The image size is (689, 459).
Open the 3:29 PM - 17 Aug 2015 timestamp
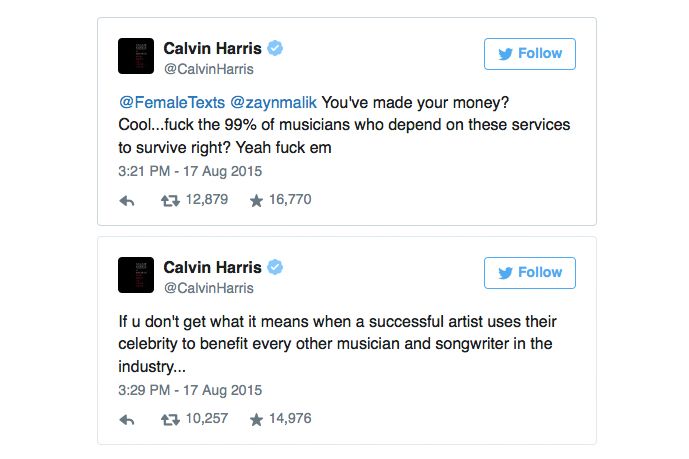pos(190,390)
